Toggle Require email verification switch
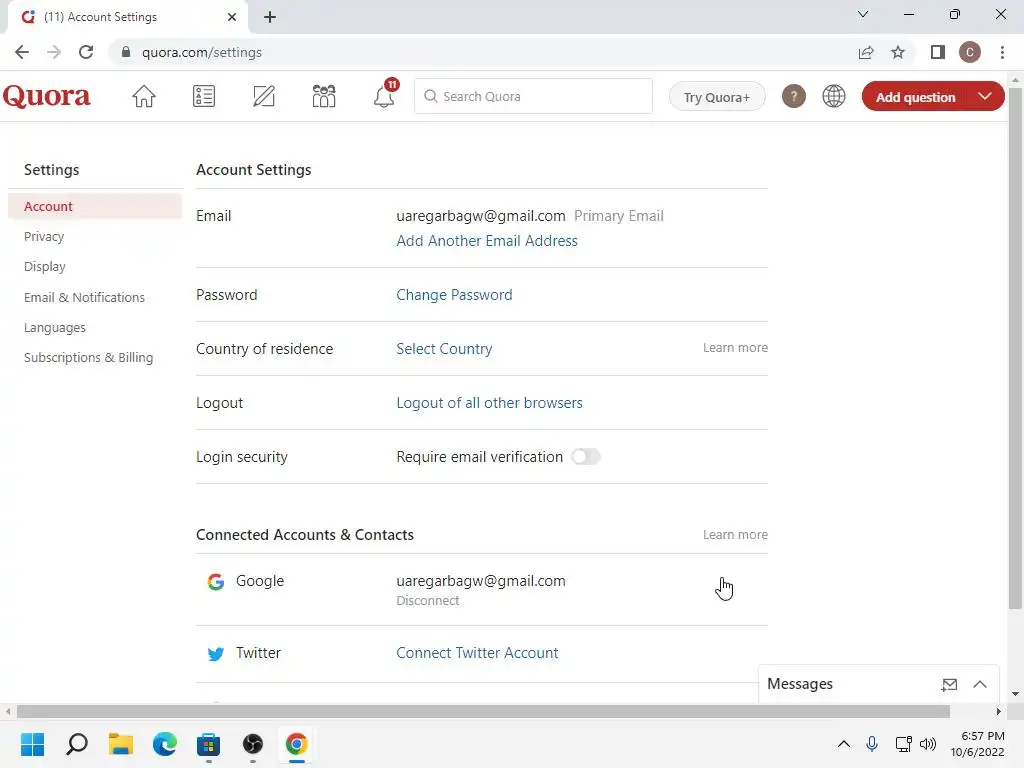The height and width of the screenshot is (768, 1024). [586, 457]
